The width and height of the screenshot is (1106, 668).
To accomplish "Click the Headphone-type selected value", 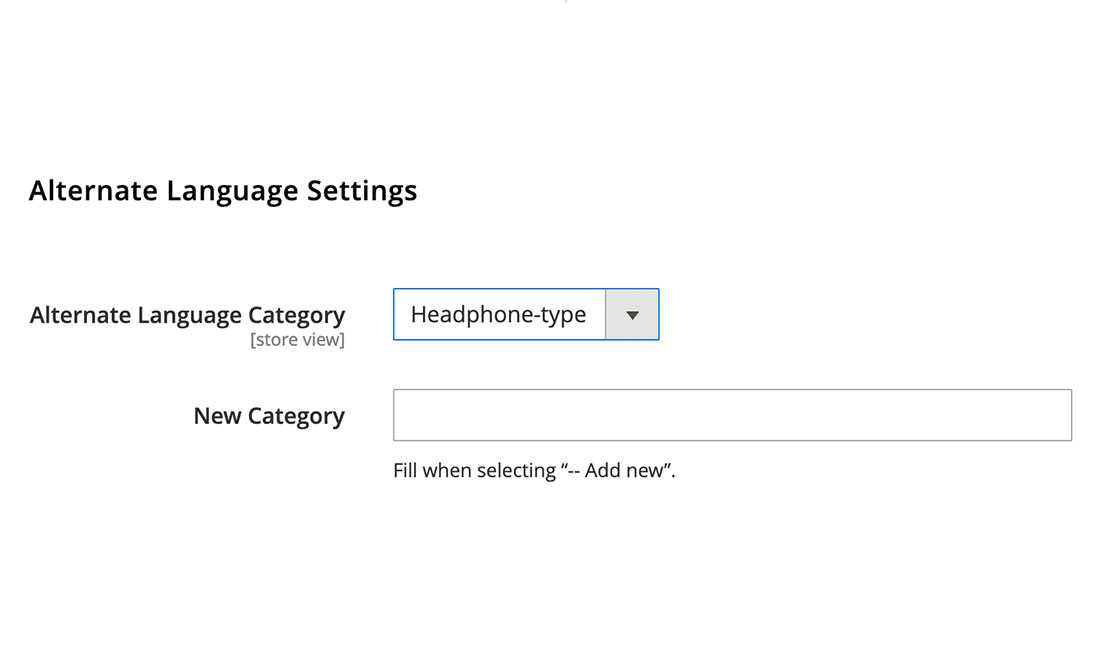I will point(498,315).
